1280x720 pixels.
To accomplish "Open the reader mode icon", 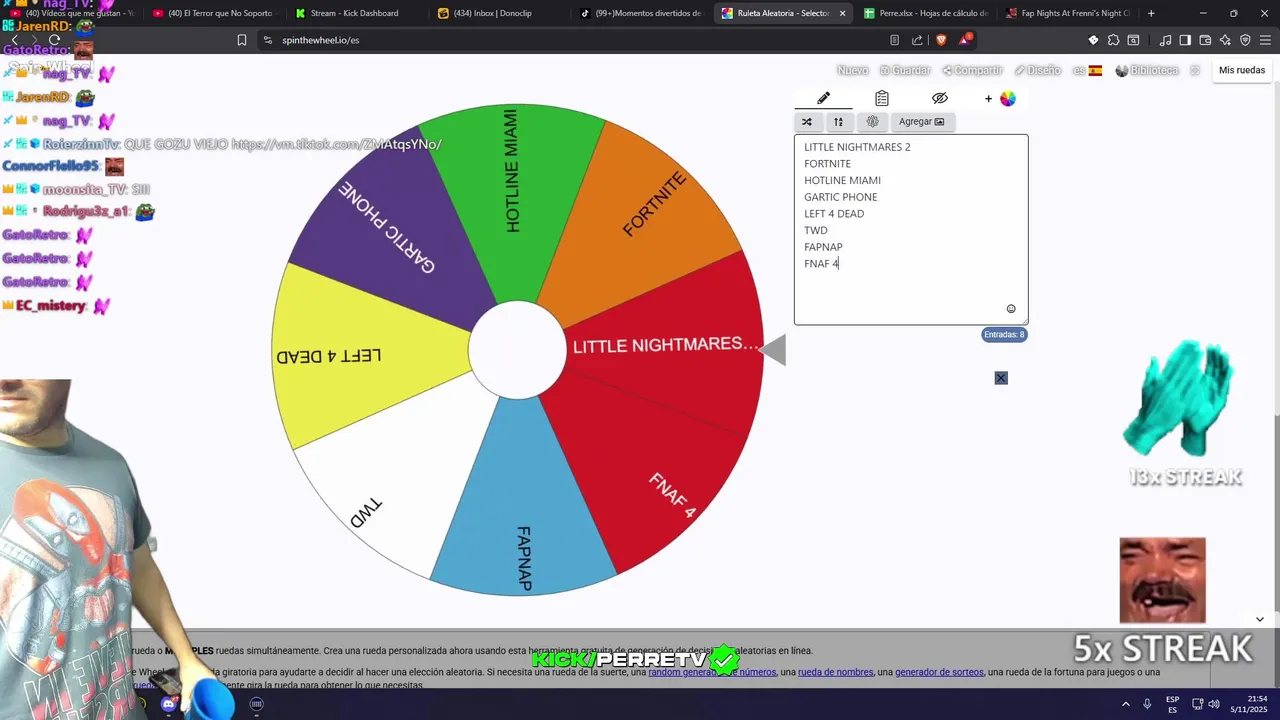I will pyautogui.click(x=894, y=40).
